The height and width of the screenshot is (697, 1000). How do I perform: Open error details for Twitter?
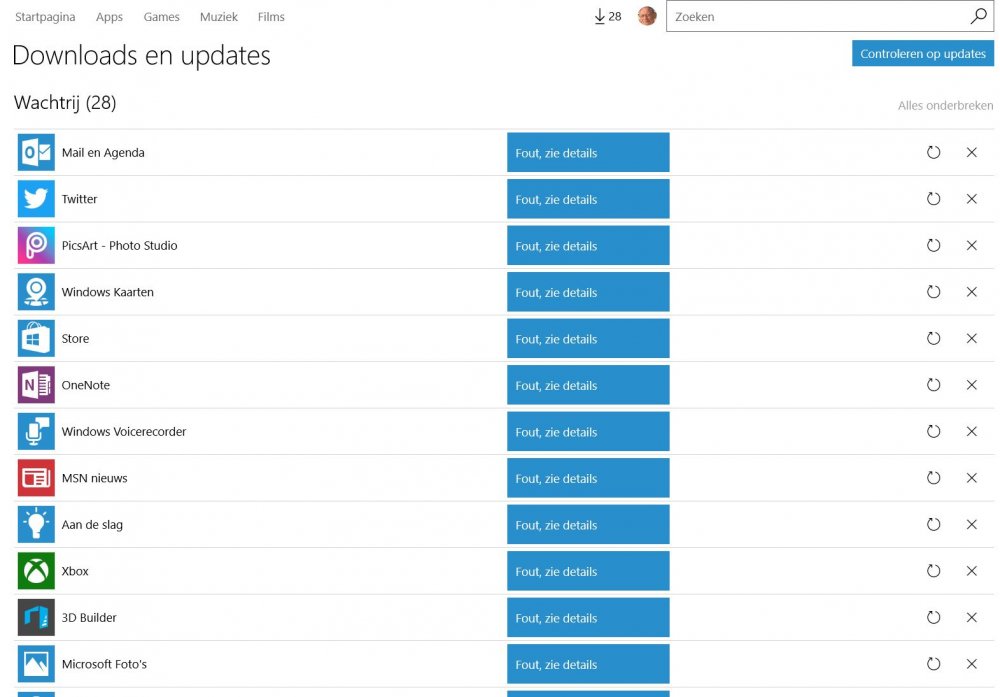pos(588,199)
